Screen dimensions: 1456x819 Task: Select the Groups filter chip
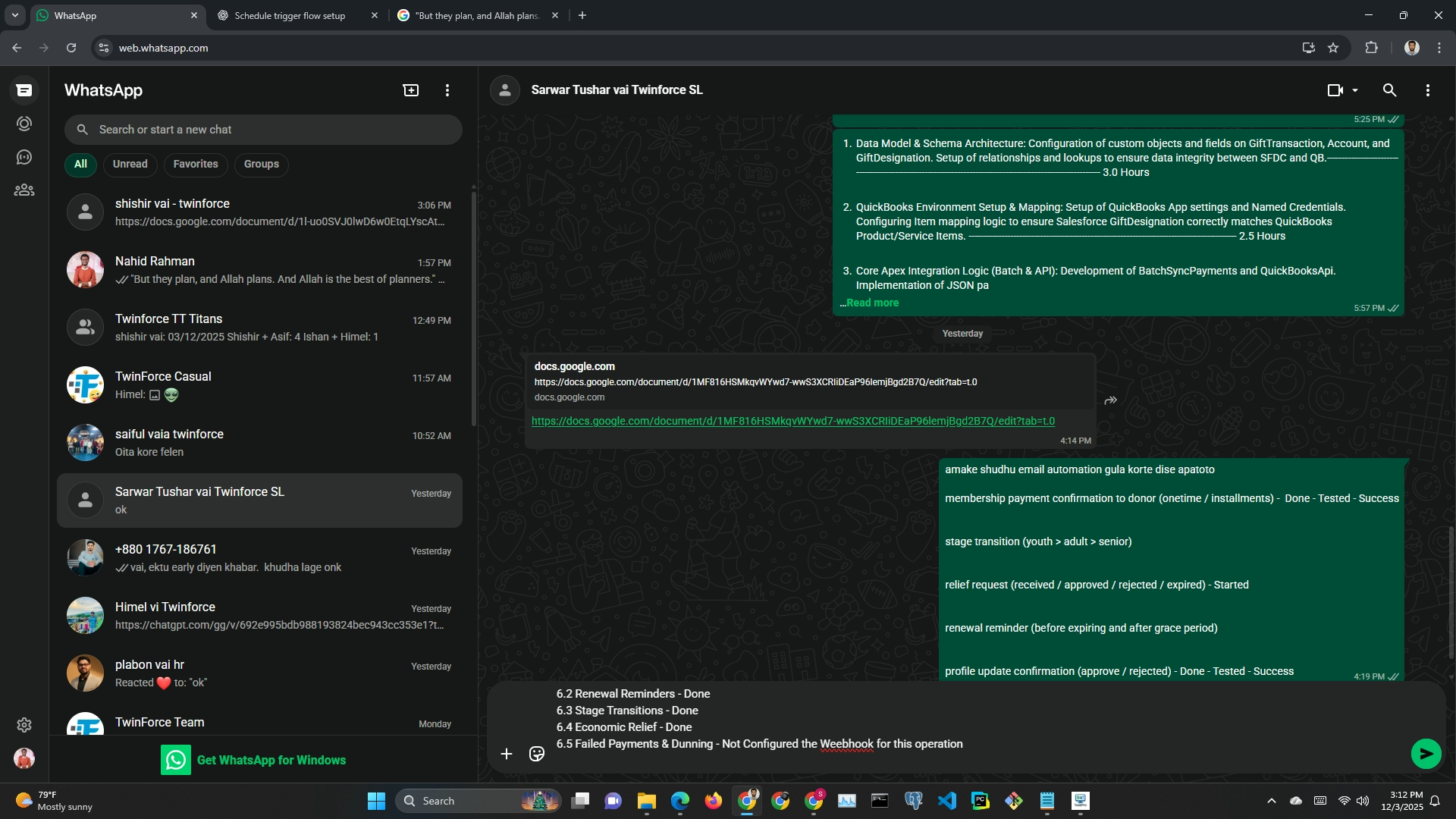point(262,164)
